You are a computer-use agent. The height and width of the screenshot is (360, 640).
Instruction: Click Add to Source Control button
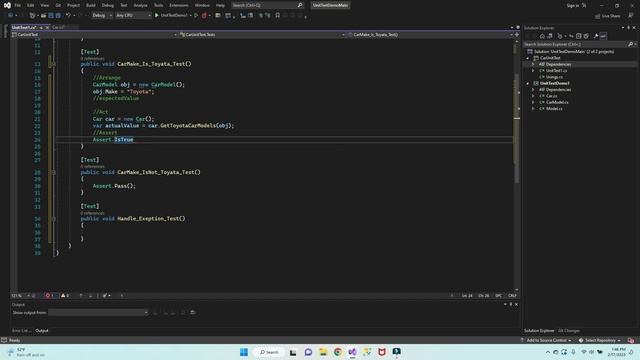point(547,340)
